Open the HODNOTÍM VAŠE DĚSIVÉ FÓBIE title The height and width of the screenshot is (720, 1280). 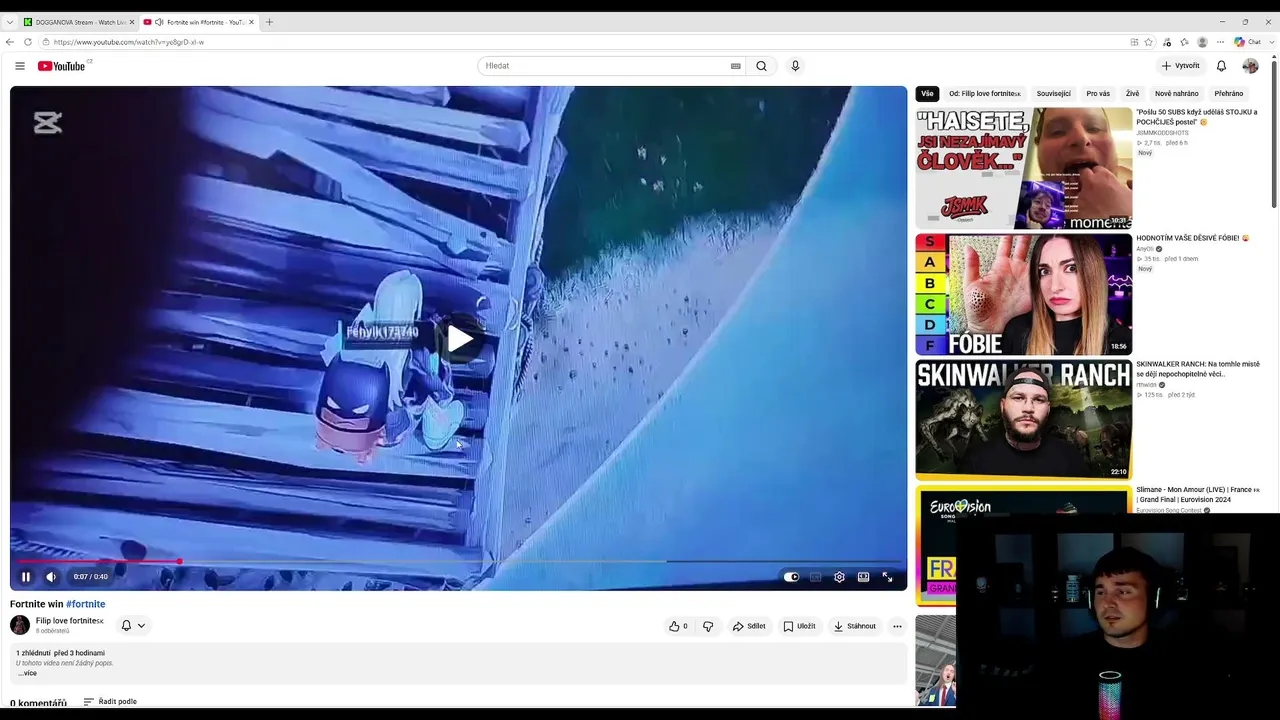coord(1192,238)
